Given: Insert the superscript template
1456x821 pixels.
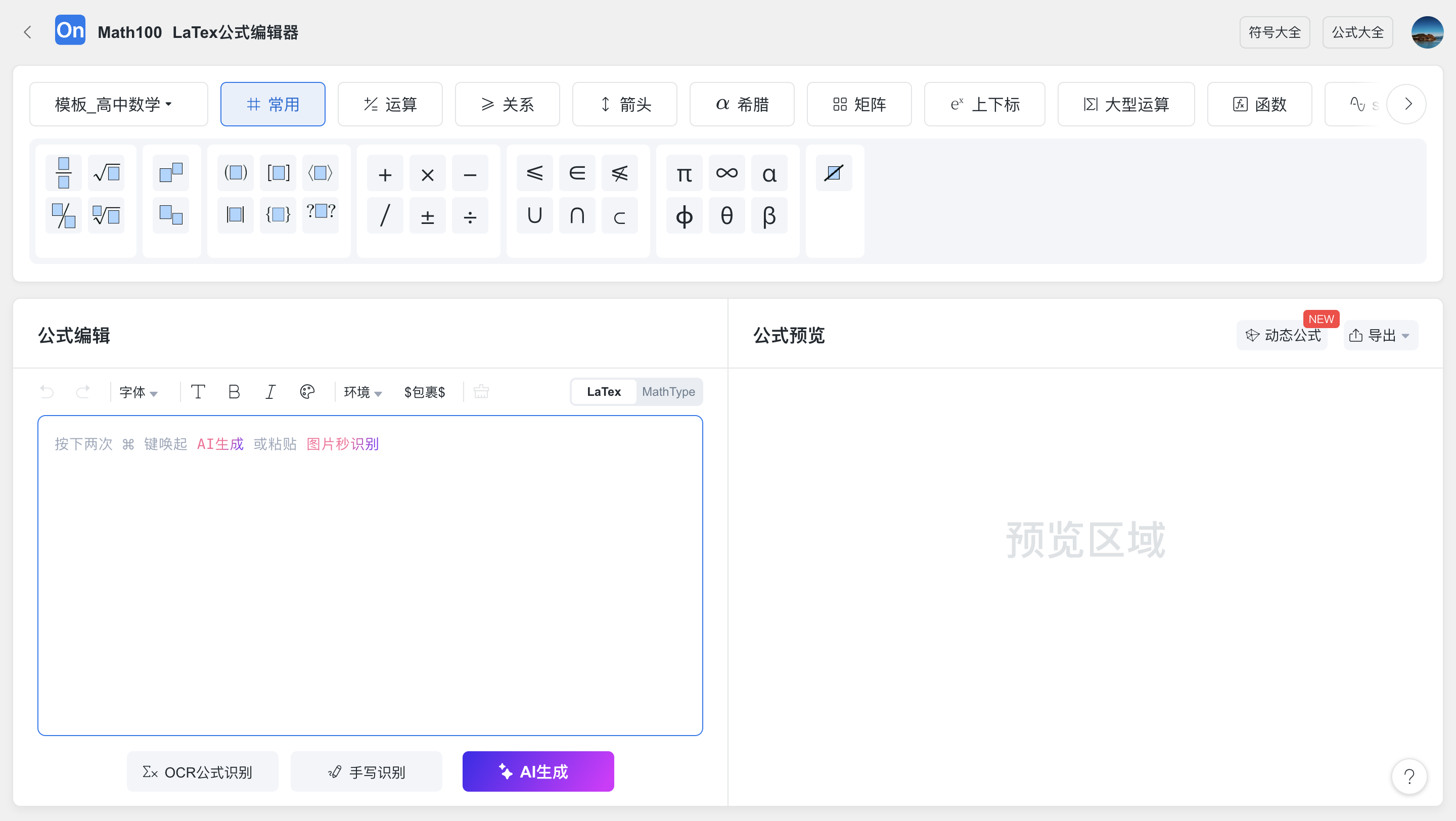Looking at the screenshot, I should (171, 172).
